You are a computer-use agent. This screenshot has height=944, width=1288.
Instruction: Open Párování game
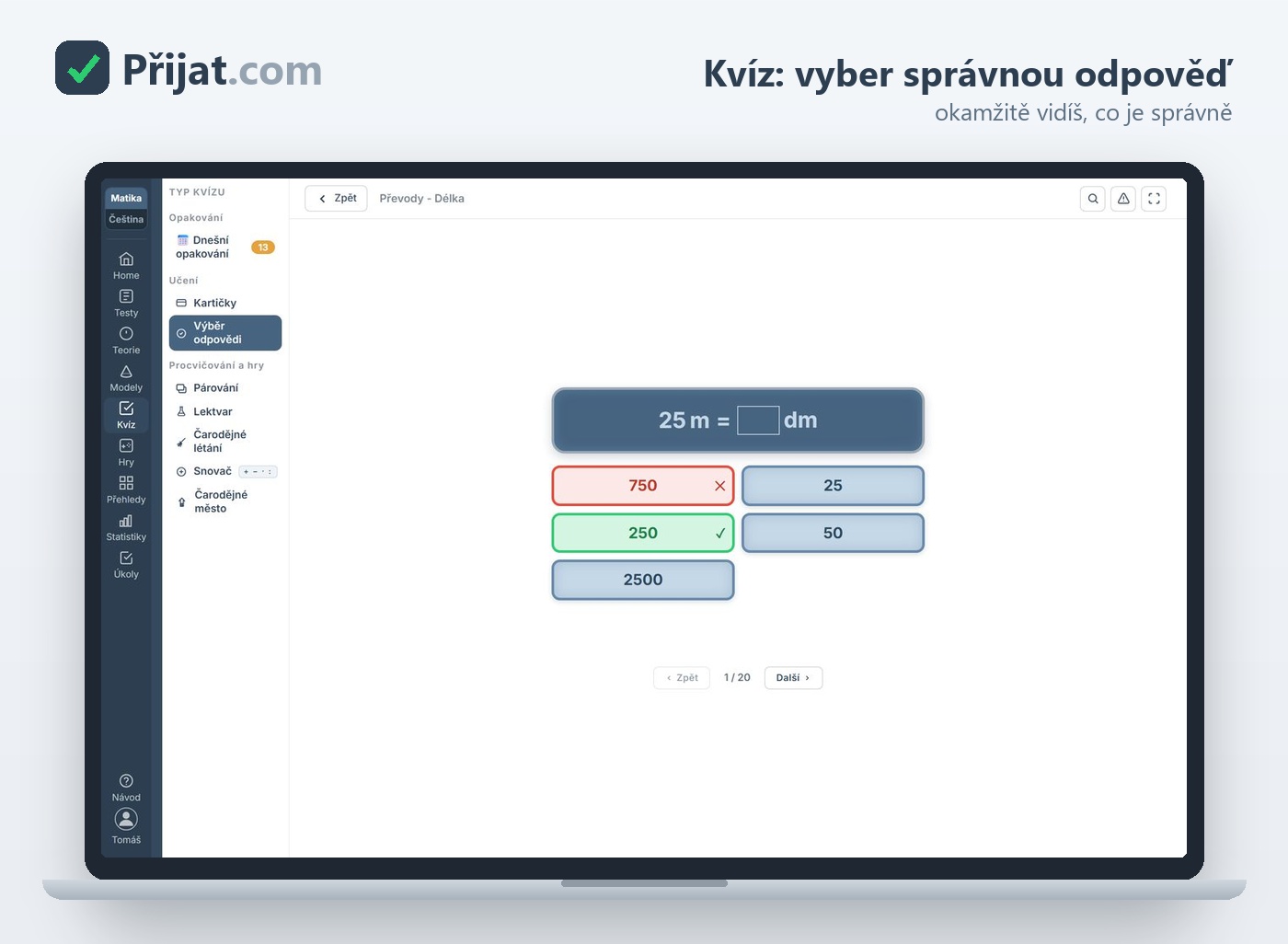point(225,388)
